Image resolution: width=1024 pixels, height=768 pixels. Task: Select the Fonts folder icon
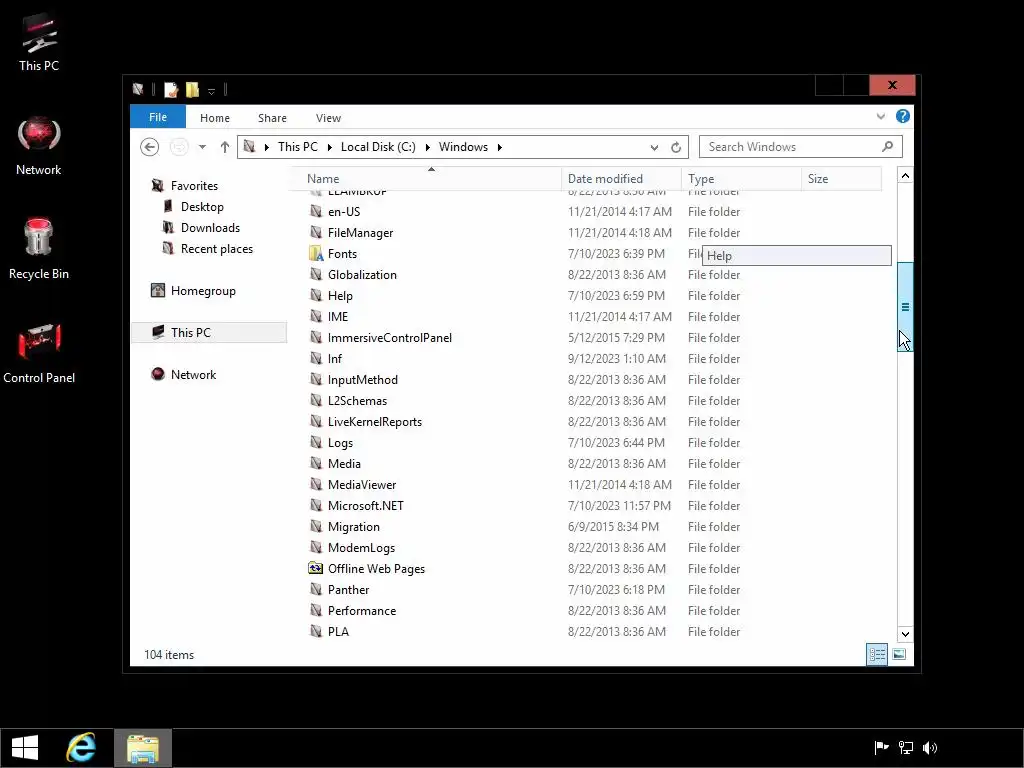pyautogui.click(x=316, y=253)
